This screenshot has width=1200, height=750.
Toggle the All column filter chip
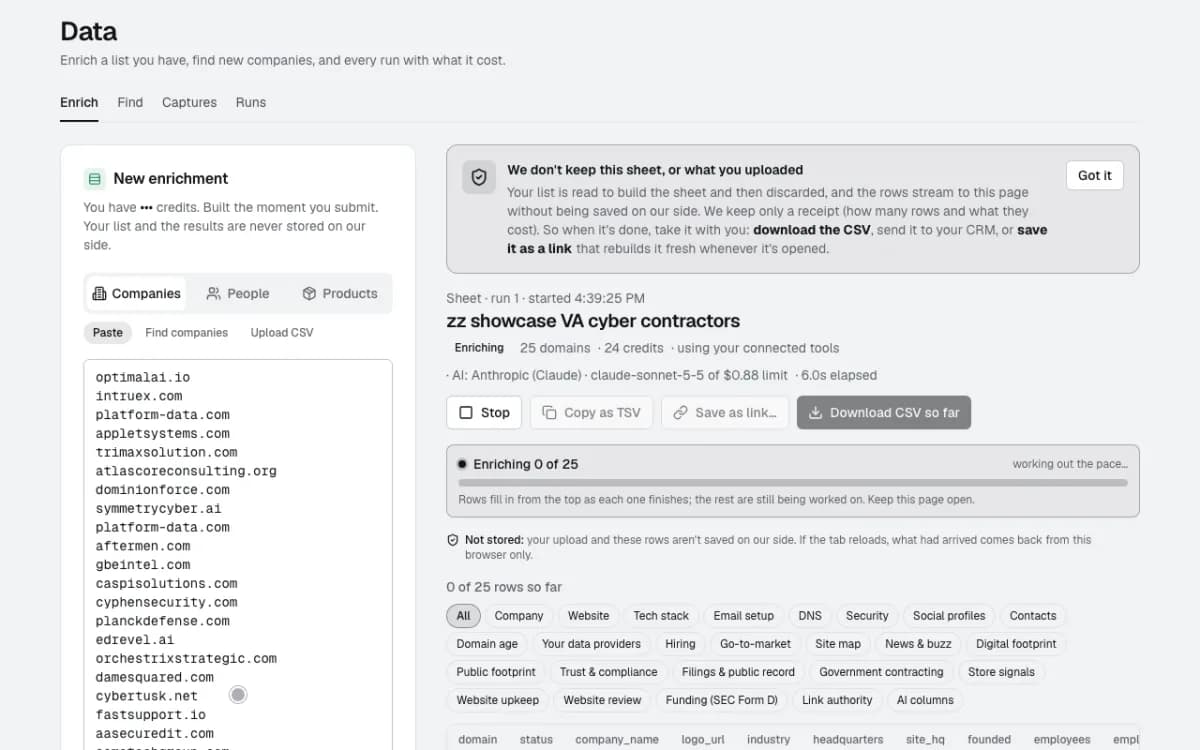coord(463,616)
